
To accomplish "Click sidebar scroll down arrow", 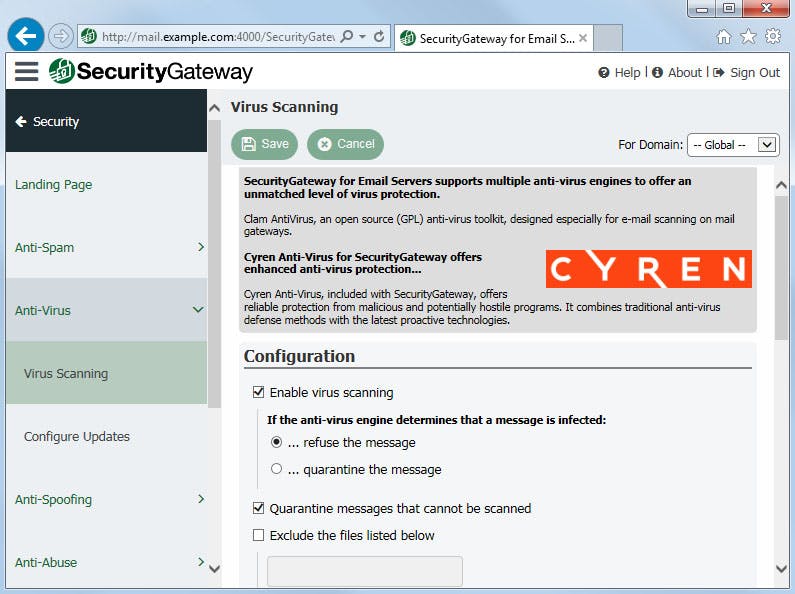I will point(214,569).
